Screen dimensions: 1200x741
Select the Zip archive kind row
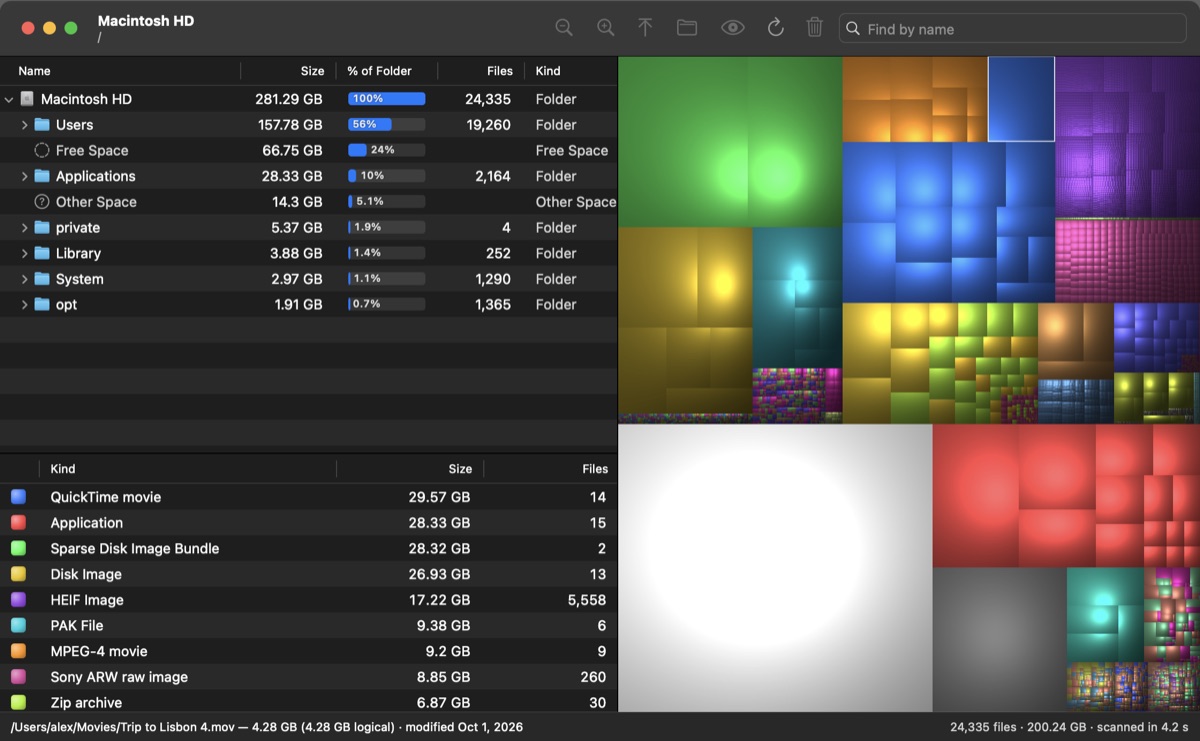point(309,703)
